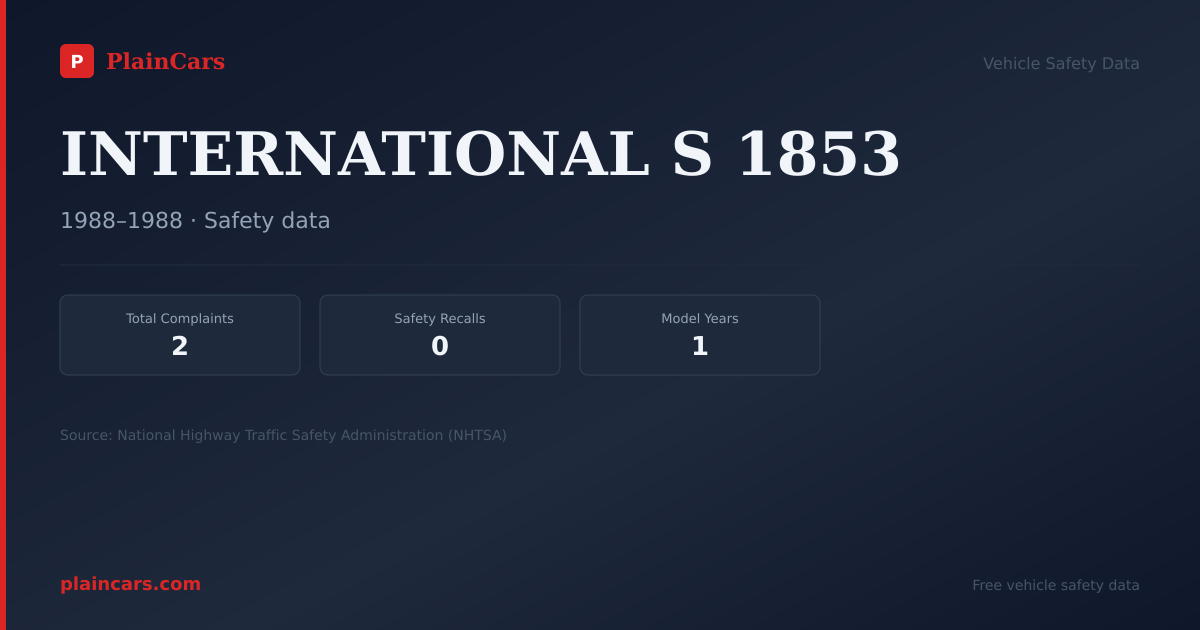
Task: Click the red PlainCars P logo icon
Action: coord(77,61)
